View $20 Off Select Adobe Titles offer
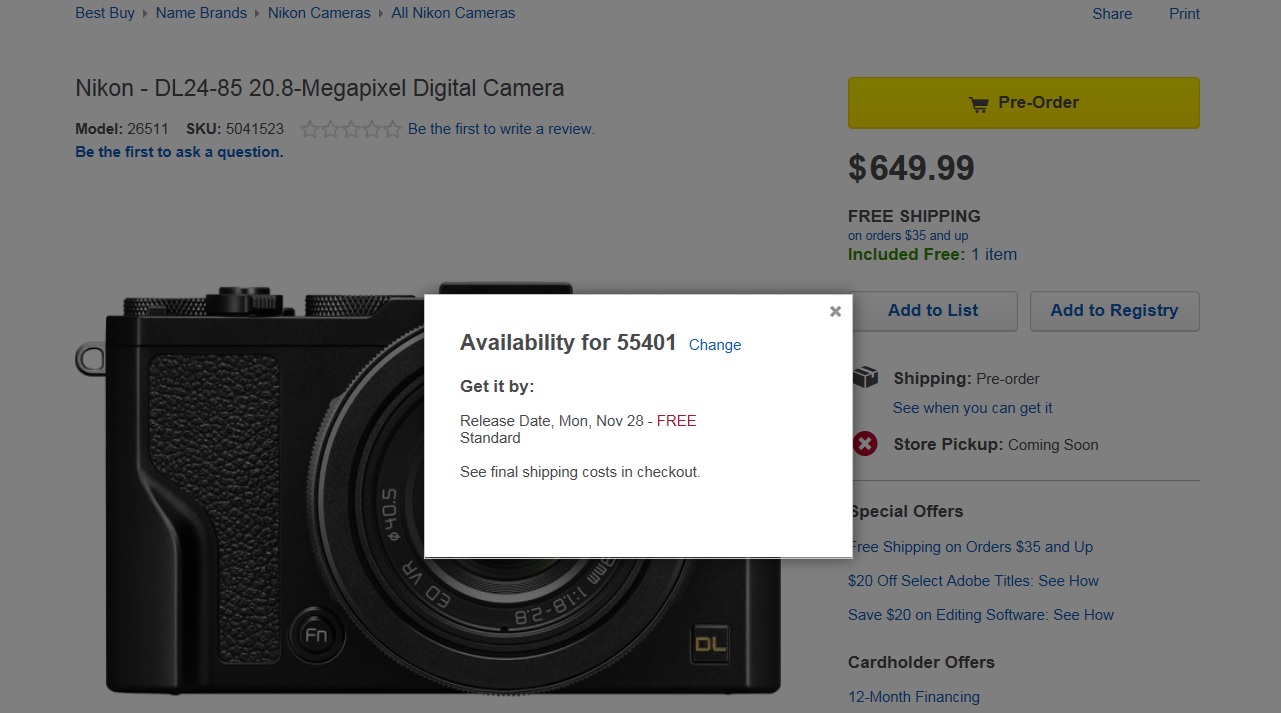Image resolution: width=1281 pixels, height=713 pixels. [974, 581]
